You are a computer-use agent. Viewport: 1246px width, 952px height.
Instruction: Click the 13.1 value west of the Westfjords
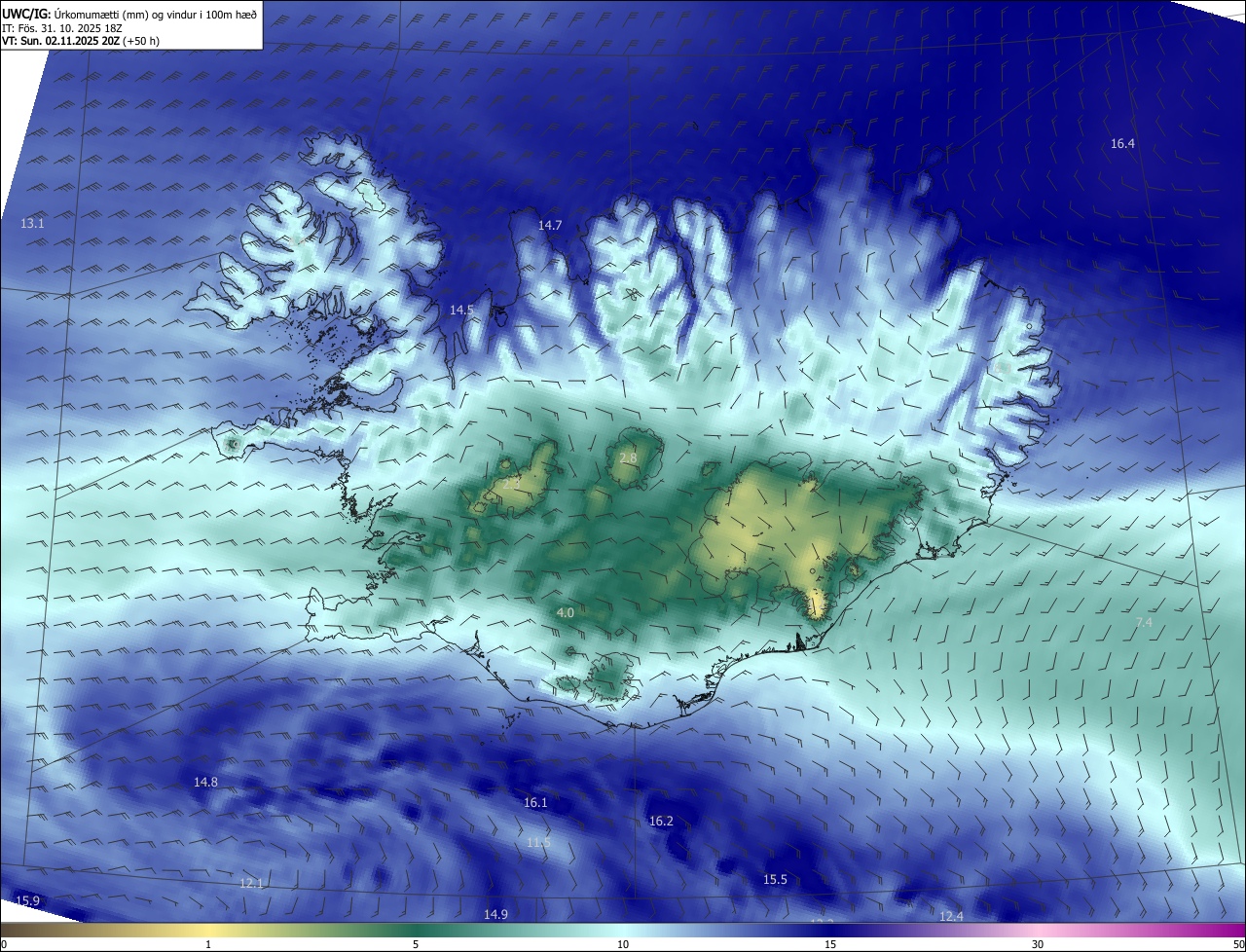pyautogui.click(x=32, y=224)
